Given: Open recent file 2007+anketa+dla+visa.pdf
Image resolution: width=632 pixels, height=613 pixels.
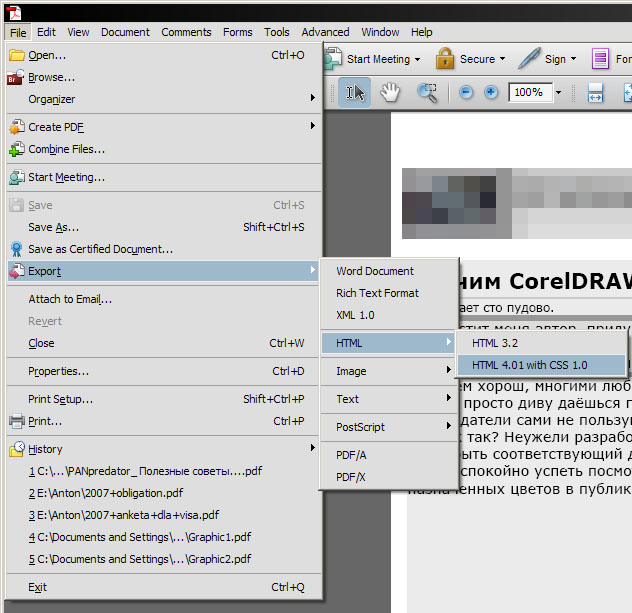Looking at the screenshot, I should 163,515.
